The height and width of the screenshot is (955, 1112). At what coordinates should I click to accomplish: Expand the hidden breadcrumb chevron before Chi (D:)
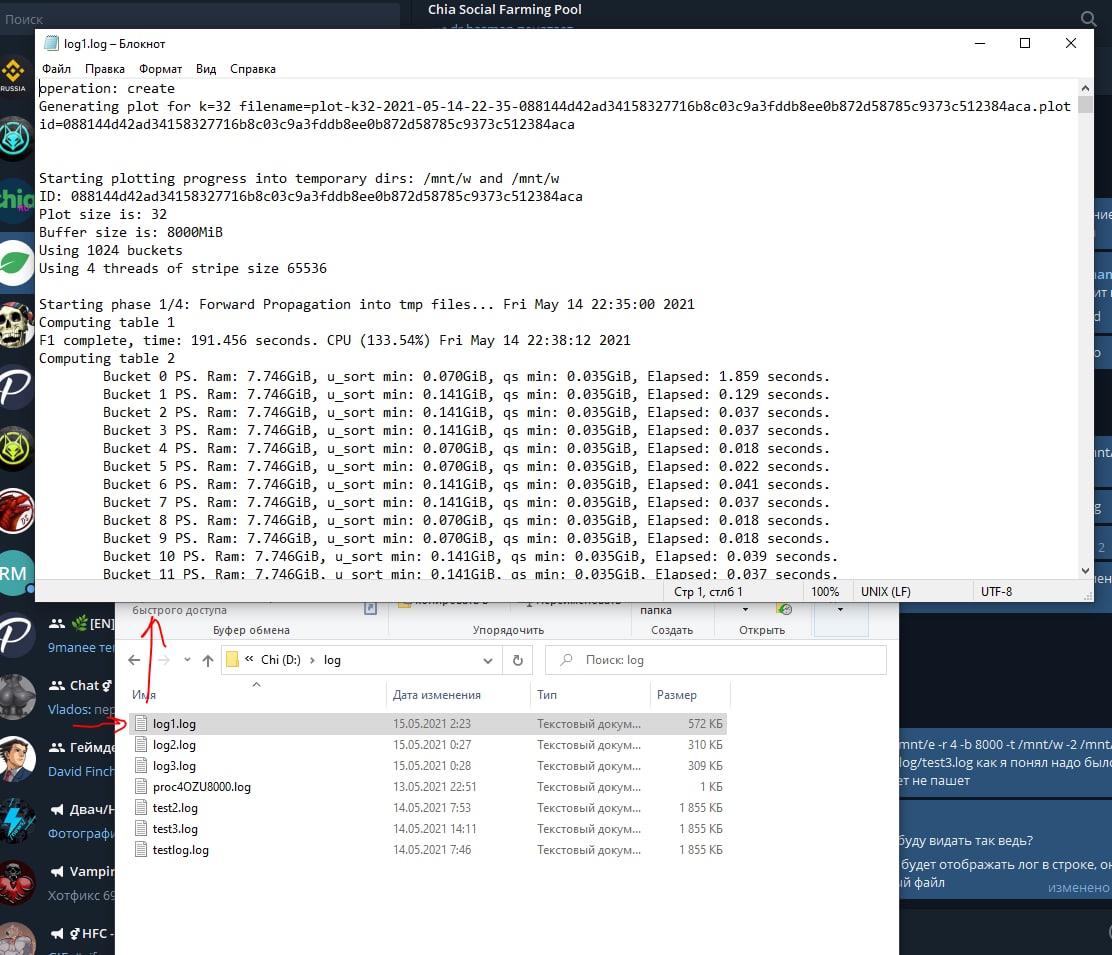point(250,659)
